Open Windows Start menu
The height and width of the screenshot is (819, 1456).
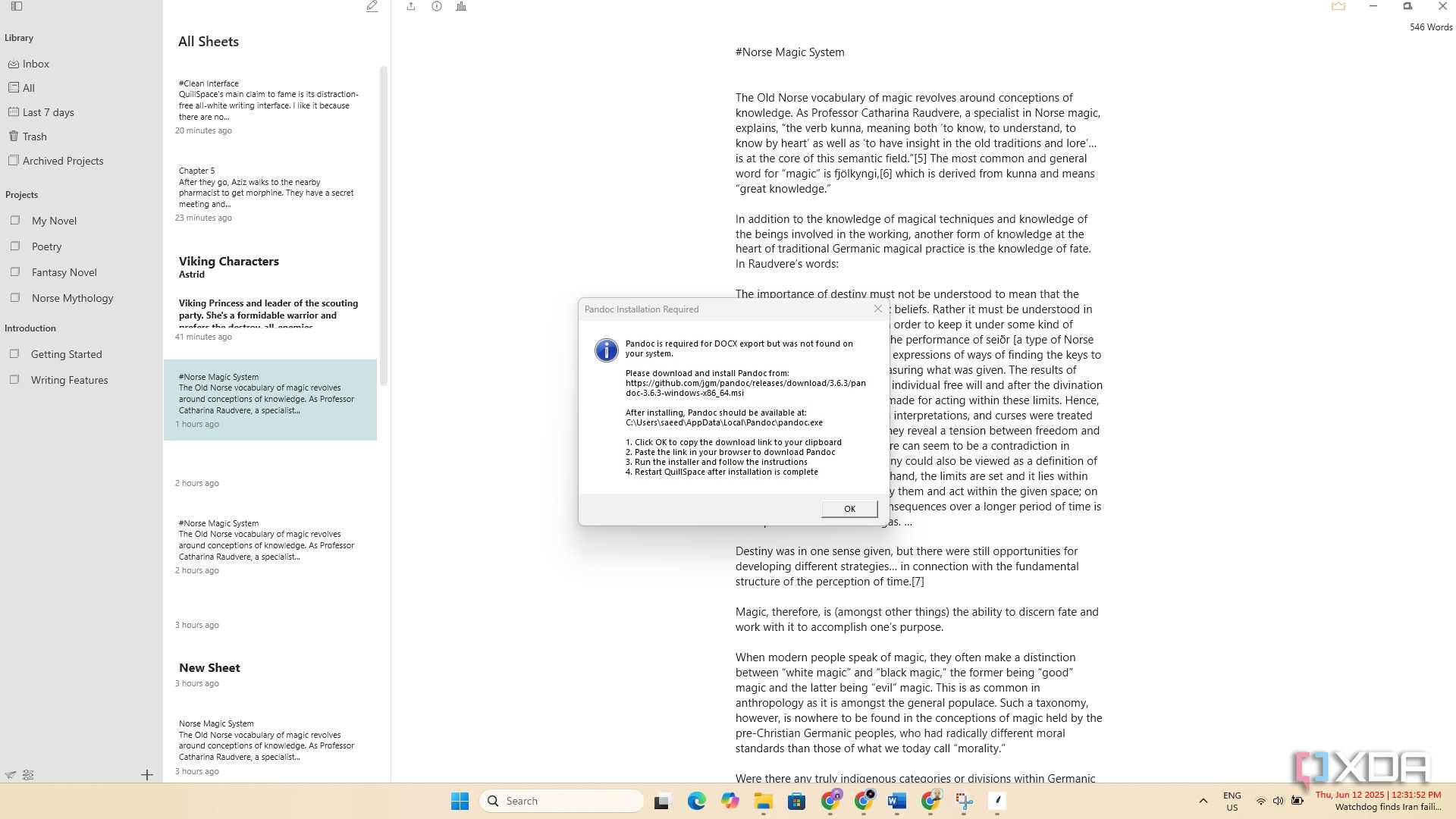460,801
